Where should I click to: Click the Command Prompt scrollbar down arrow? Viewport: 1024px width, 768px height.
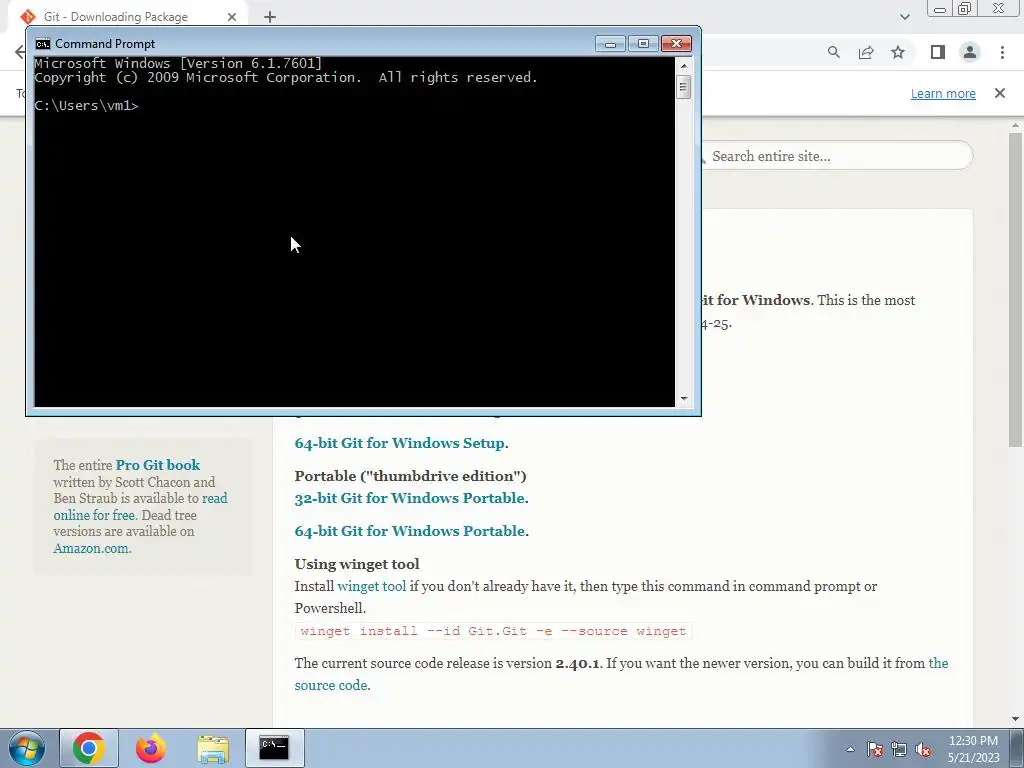684,398
